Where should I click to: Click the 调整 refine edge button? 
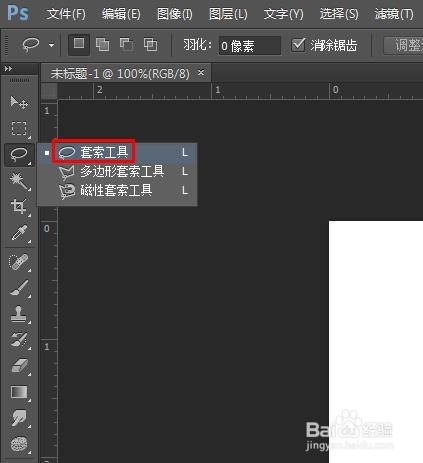(x=403, y=46)
